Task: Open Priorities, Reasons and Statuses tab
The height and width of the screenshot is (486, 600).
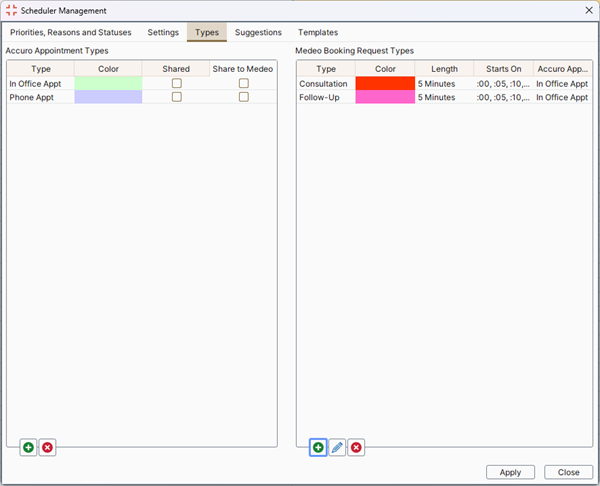Action: coord(71,32)
